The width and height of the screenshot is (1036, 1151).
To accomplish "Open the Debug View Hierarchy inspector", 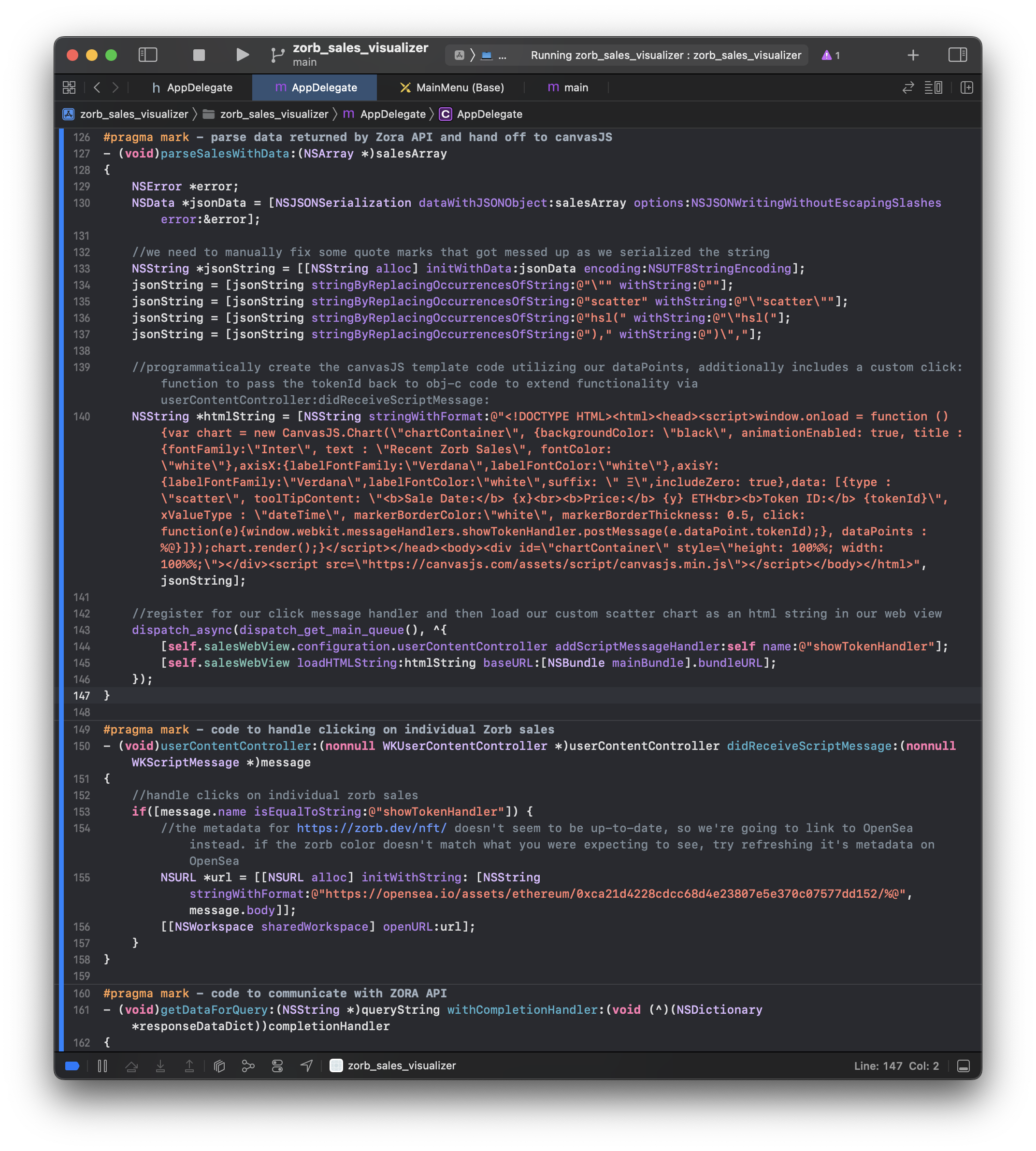I will [220, 1065].
